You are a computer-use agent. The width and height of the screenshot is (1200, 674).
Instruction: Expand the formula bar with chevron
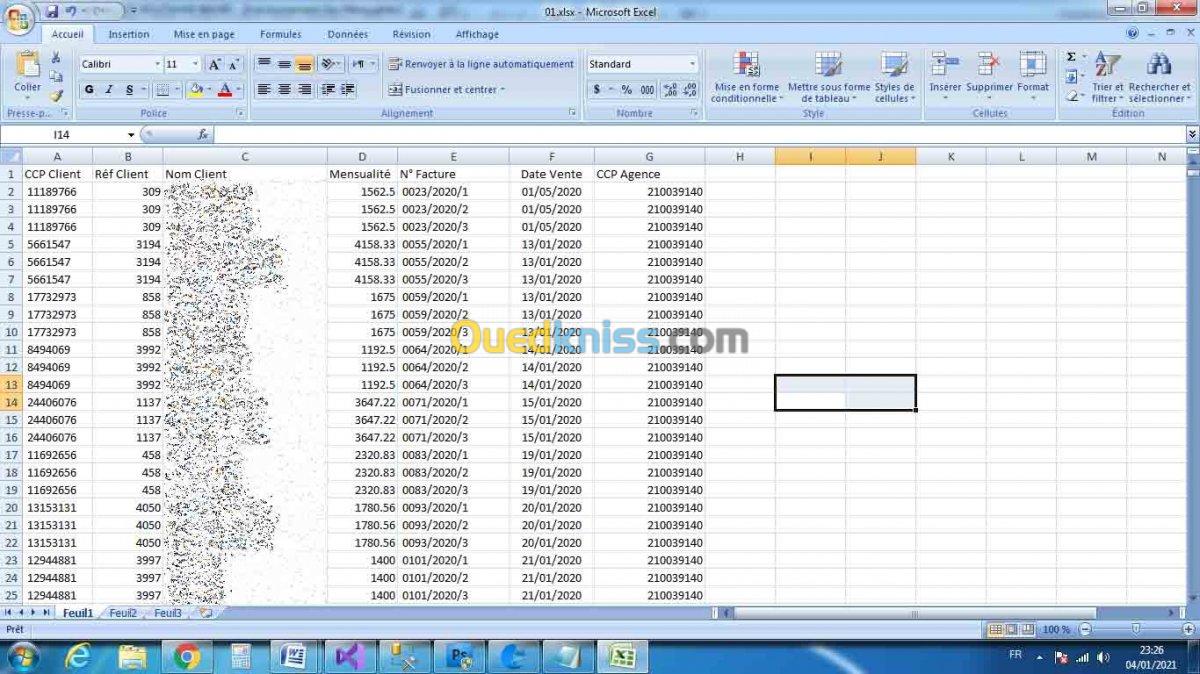tap(1192, 134)
